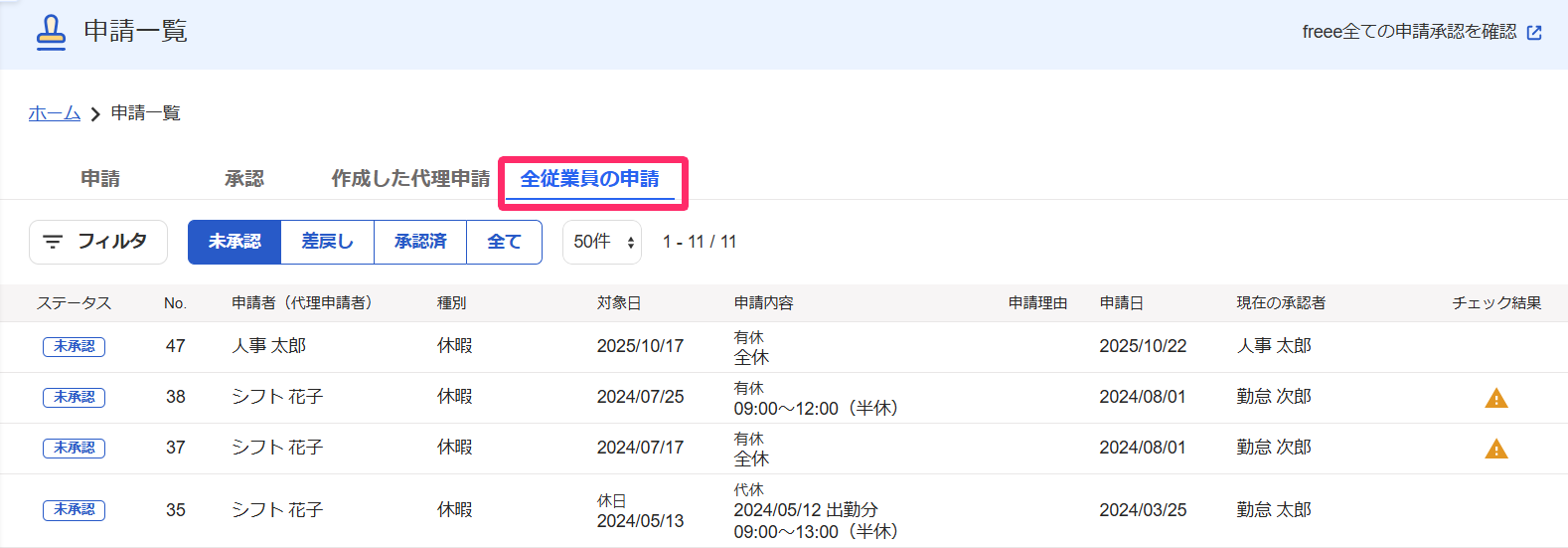
Task: Click request number 38
Action: pos(175,397)
